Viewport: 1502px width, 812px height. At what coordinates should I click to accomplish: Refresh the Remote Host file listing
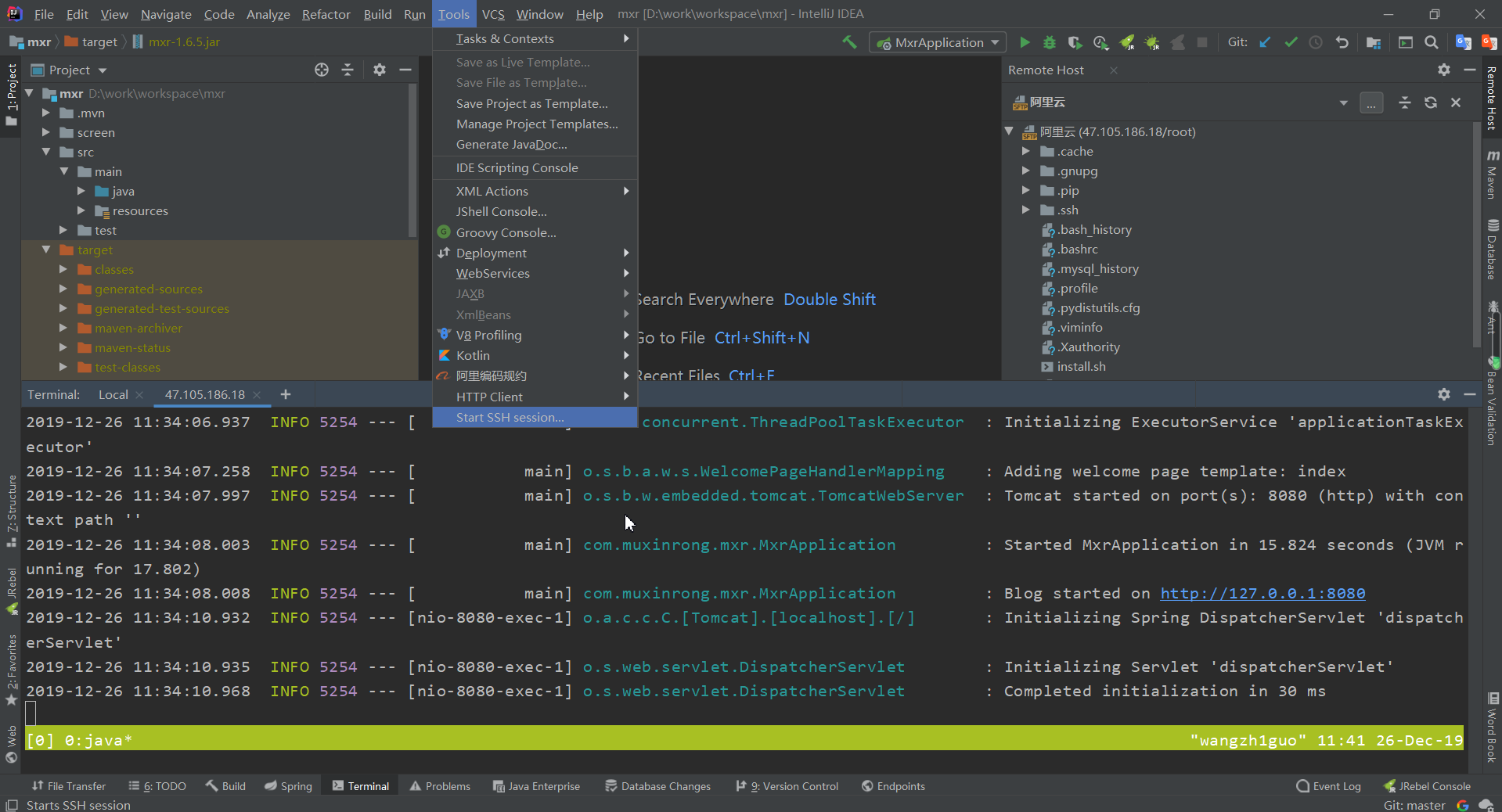pyautogui.click(x=1431, y=102)
